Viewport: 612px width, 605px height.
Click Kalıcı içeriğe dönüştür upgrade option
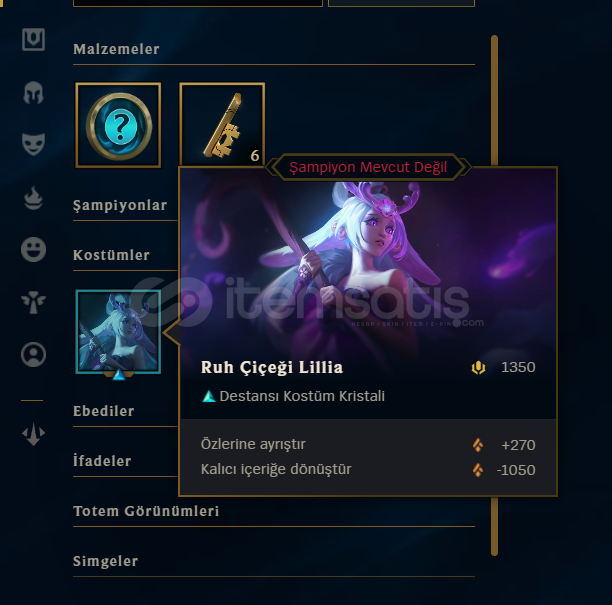[x=368, y=470]
